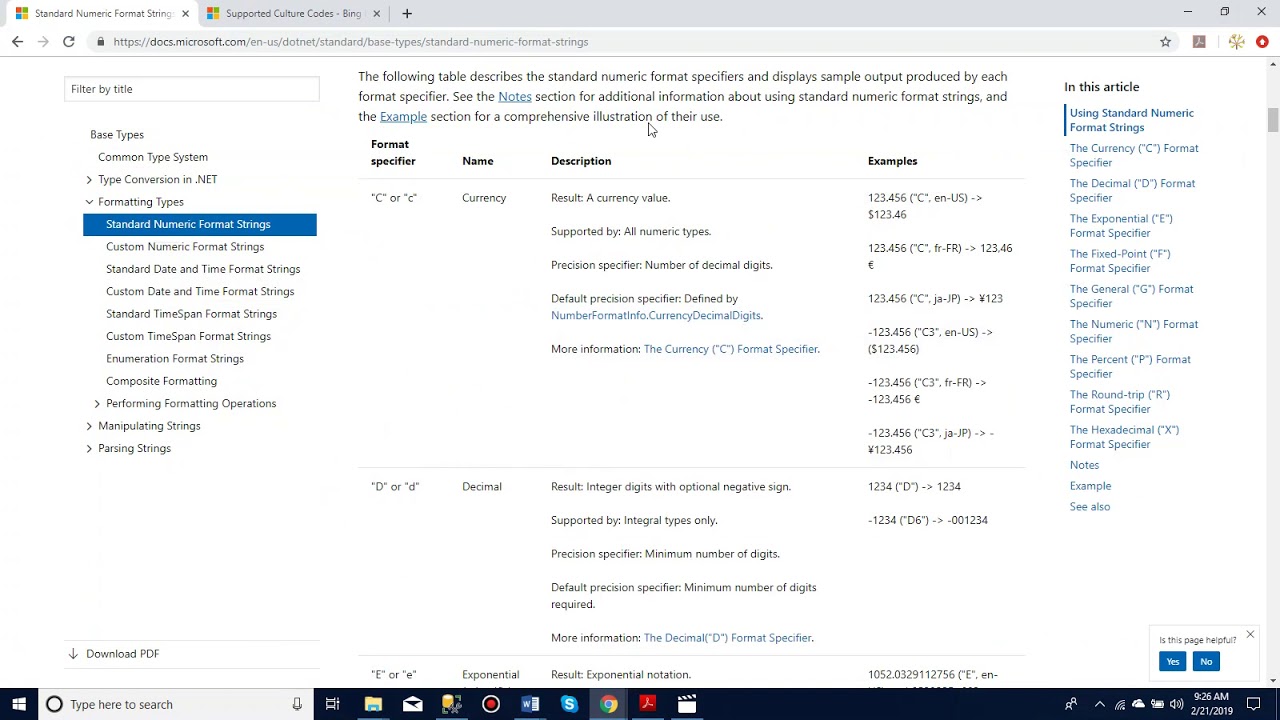
Task: Expand the Parsing Strings node
Action: pyautogui.click(x=89, y=449)
